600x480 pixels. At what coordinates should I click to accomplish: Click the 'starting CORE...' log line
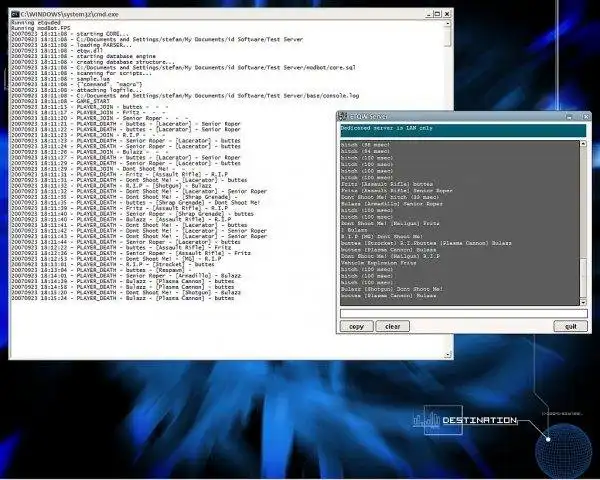point(70,34)
